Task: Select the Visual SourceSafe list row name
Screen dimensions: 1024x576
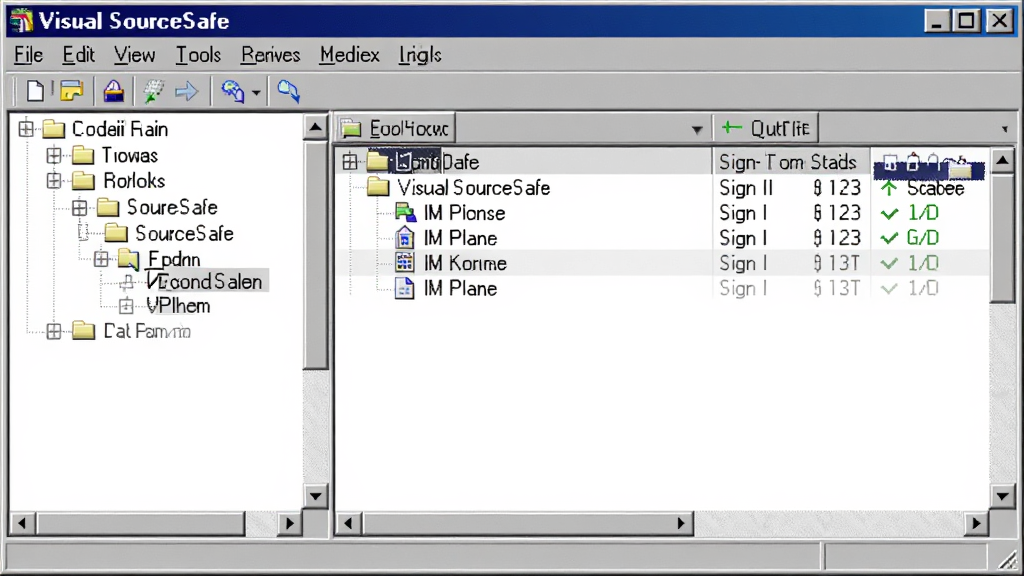Action: click(x=473, y=188)
